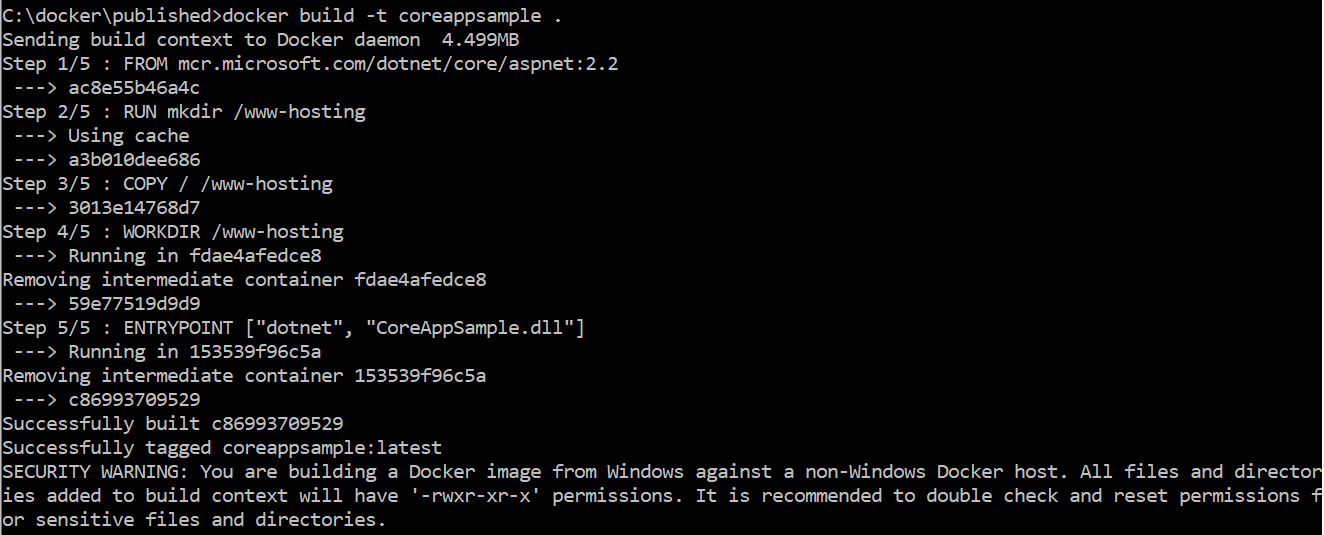Select the image hash ac8e55b46a4c
The width and height of the screenshot is (1324, 535).
[x=134, y=88]
